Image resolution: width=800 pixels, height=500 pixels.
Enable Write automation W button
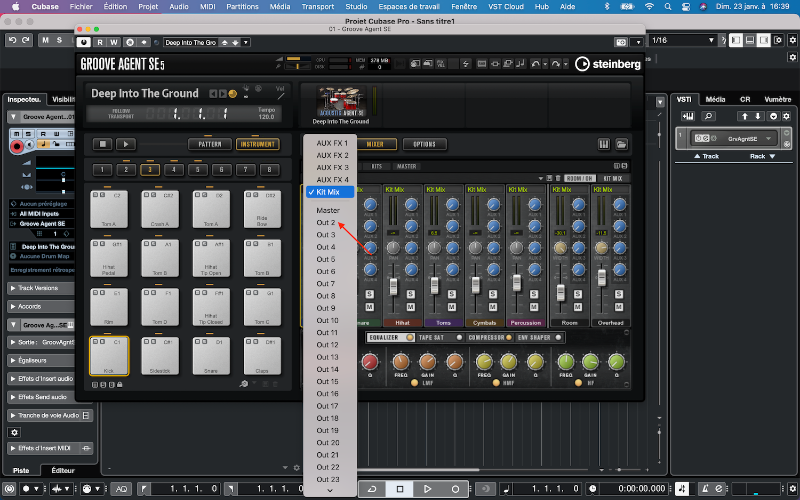(x=113, y=42)
